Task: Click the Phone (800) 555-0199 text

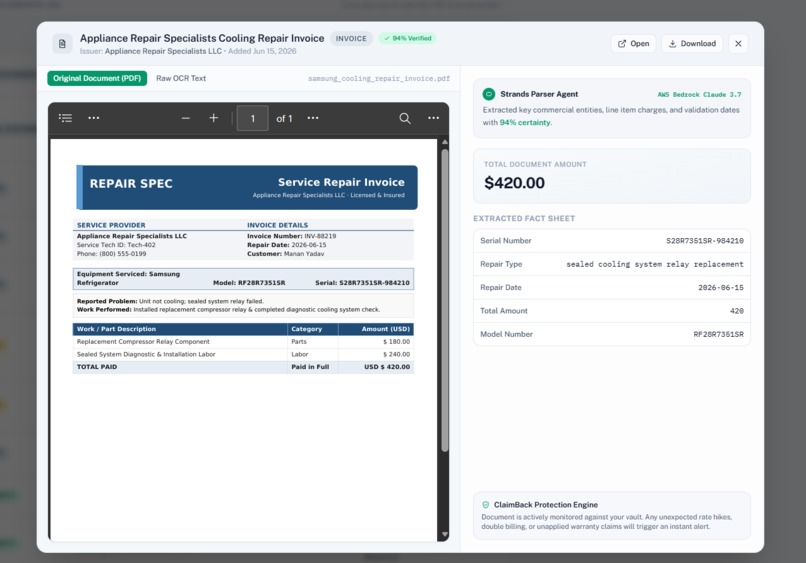Action: coord(112,253)
